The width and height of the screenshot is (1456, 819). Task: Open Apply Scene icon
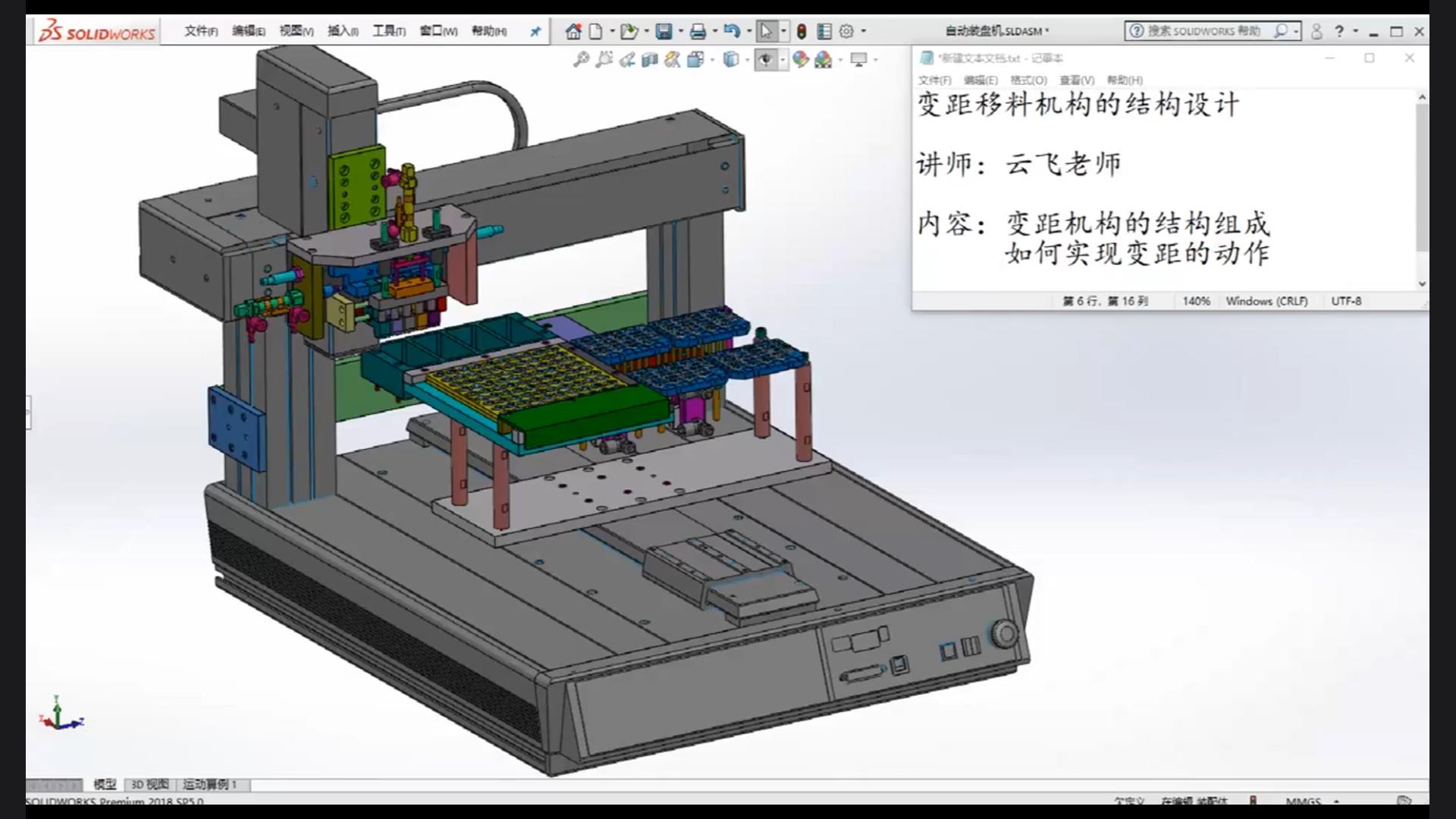click(x=824, y=59)
